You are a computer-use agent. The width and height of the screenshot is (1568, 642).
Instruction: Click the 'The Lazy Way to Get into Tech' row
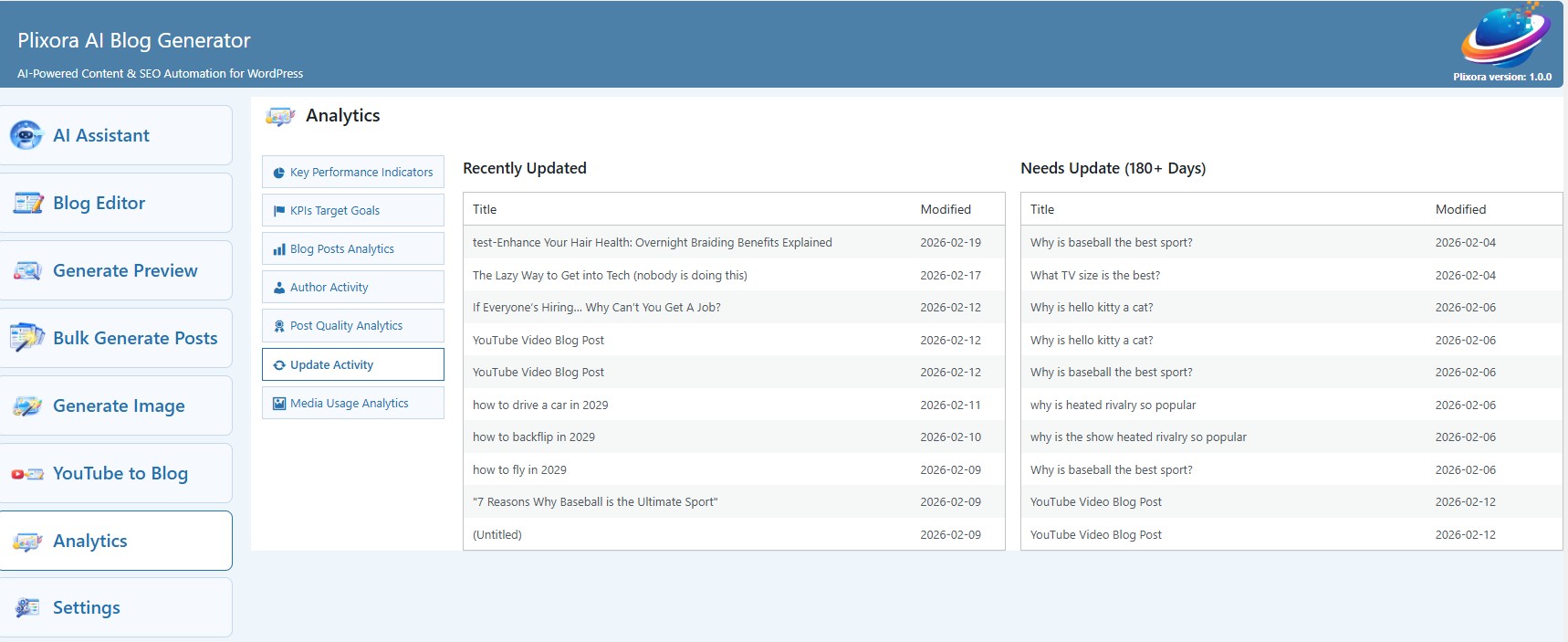(x=610, y=275)
